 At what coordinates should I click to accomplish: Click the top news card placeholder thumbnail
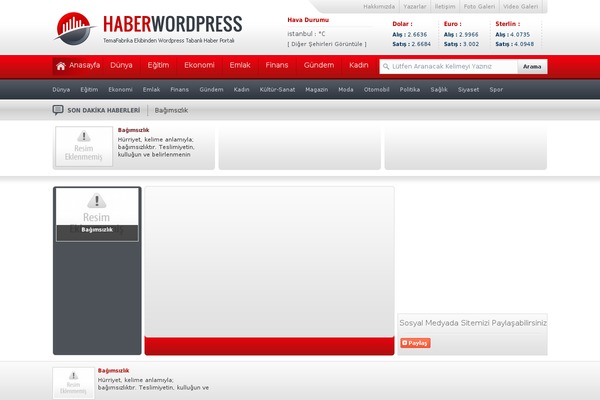click(x=84, y=147)
